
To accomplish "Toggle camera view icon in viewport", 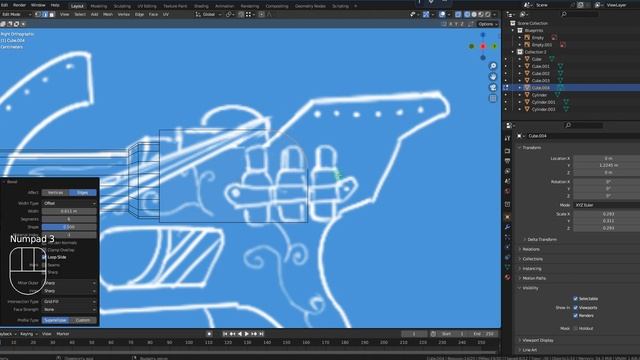I will 493,87.
